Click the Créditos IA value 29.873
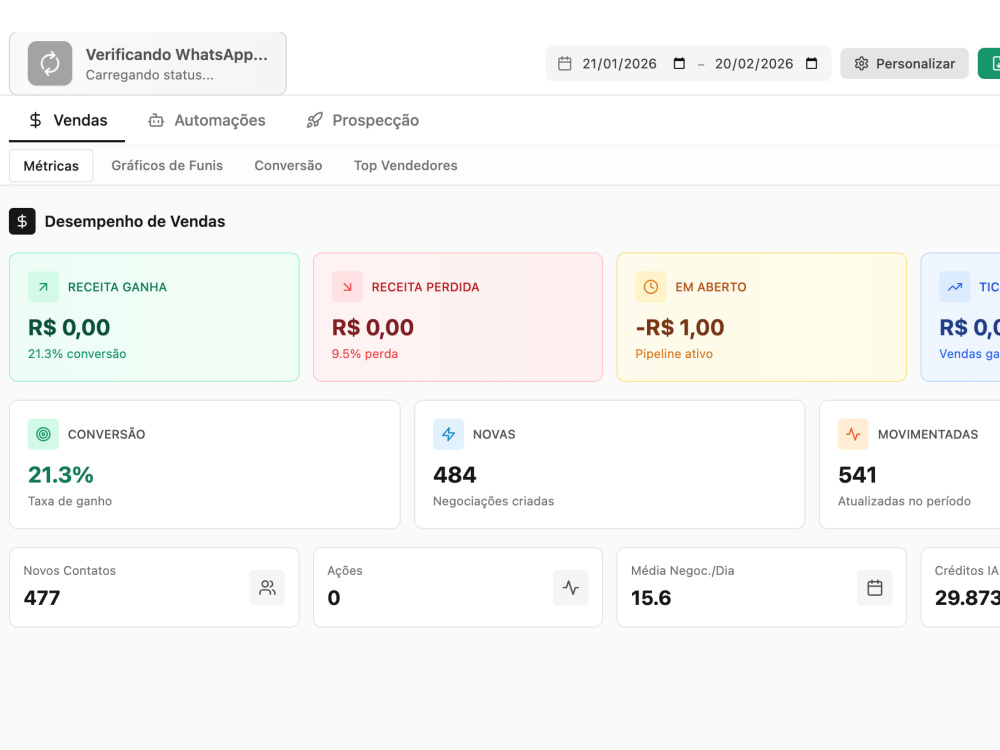 point(967,598)
